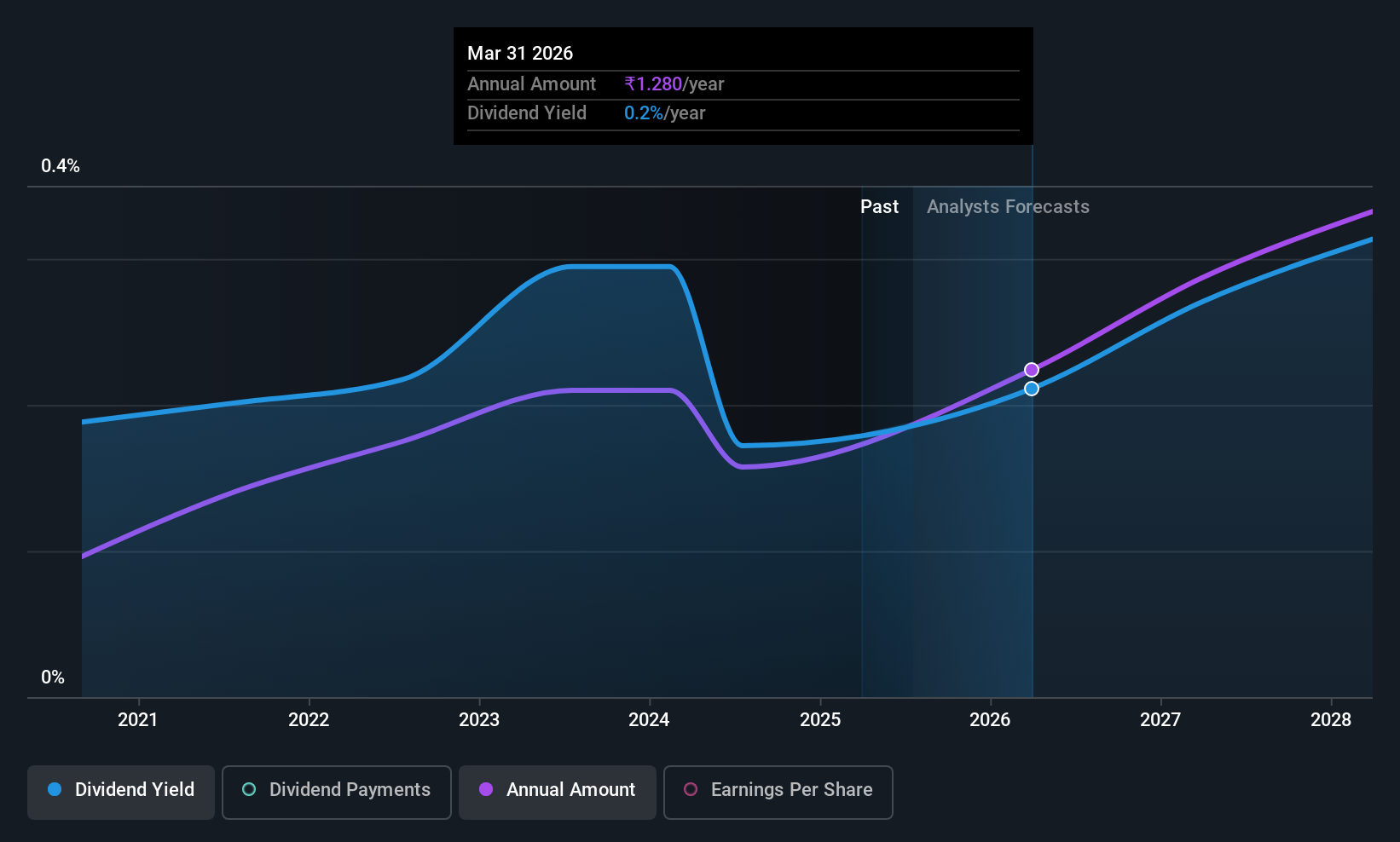Enable the Earnings Per Share series
1400x842 pixels.
[778, 792]
